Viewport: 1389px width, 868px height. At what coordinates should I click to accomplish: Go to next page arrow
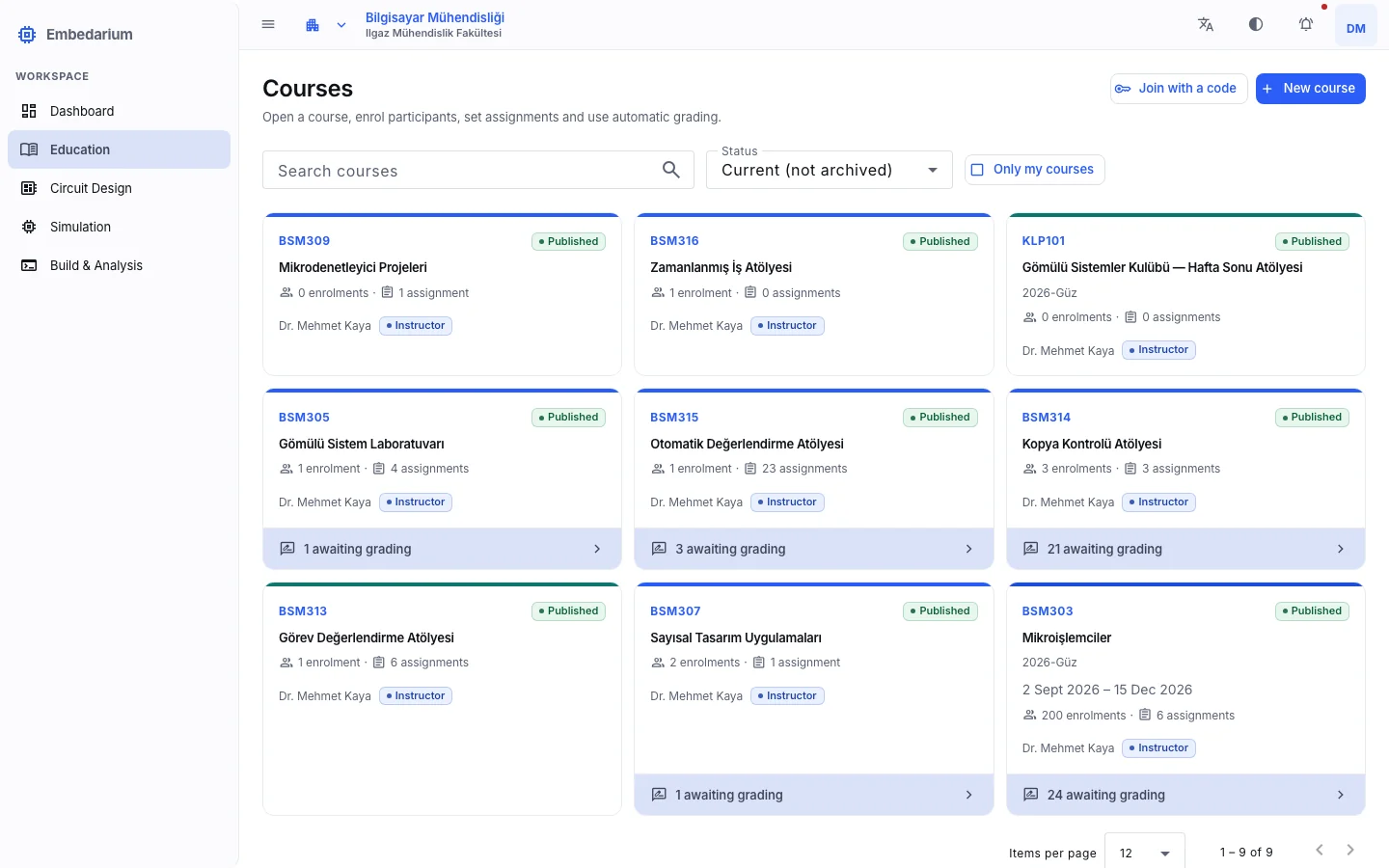point(1350,851)
